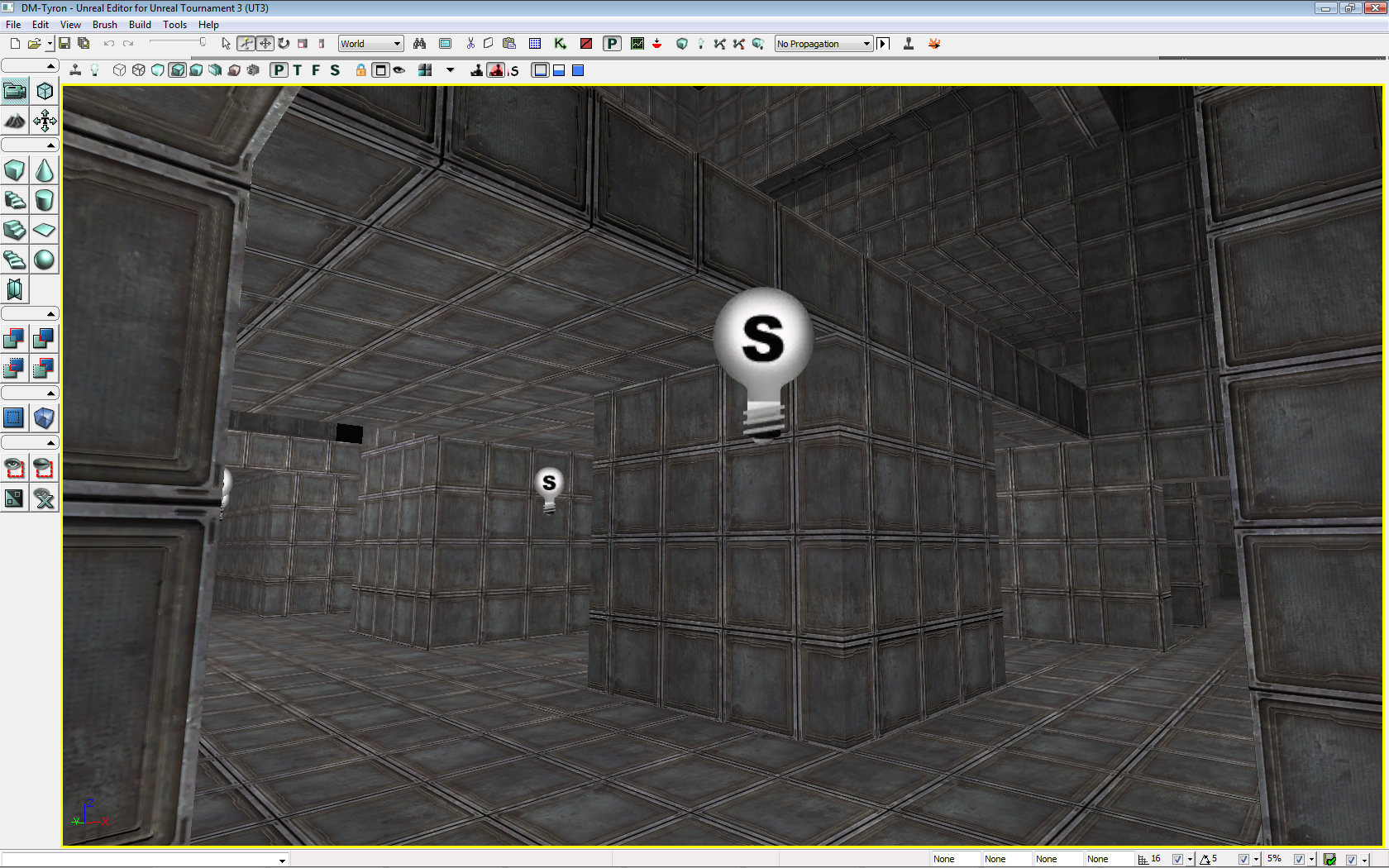Screen dimensions: 1389x868
Task: Create a Cube builder brush
Action: [x=15, y=170]
